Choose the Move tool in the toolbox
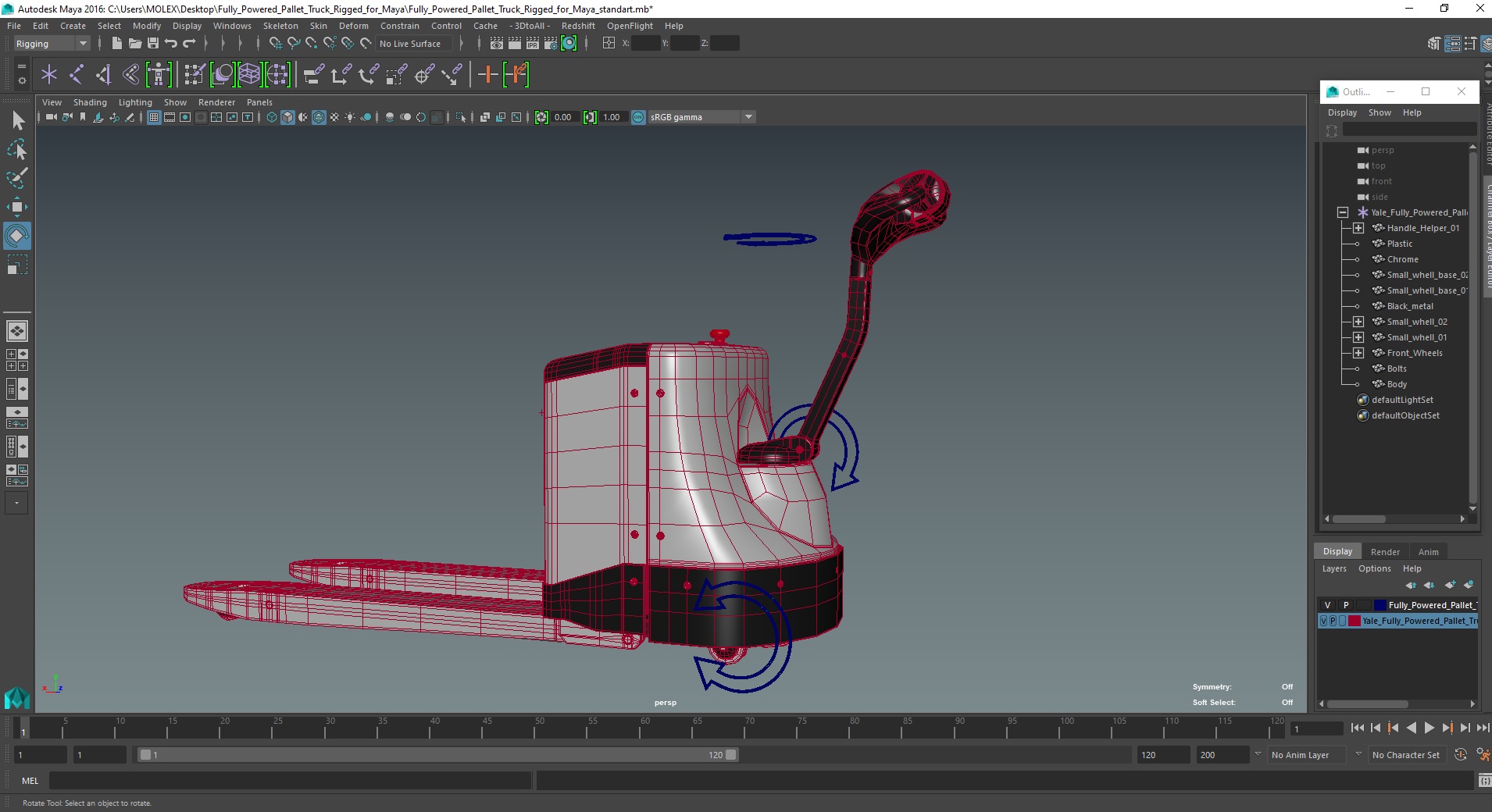The image size is (1492, 812). (x=17, y=207)
